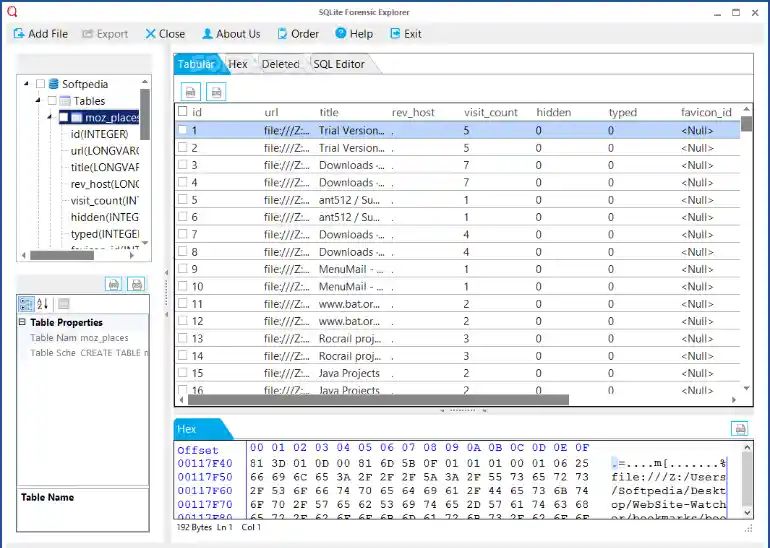This screenshot has width=770, height=548.
Task: Click the export icon in Hex panel
Action: click(740, 429)
